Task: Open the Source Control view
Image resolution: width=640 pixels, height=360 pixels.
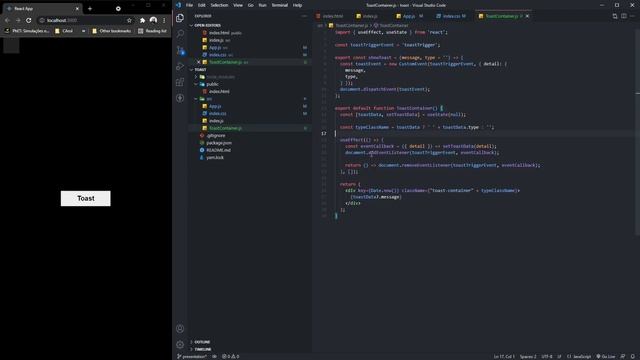Action: (180, 50)
